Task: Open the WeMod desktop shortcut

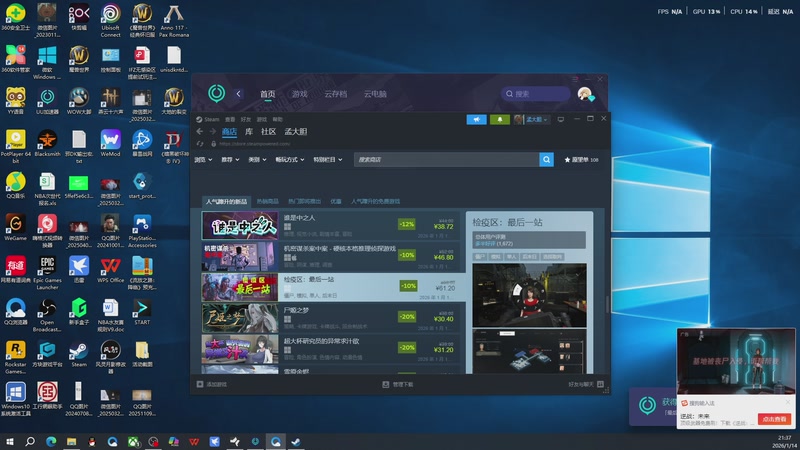Action: pyautogui.click(x=110, y=143)
